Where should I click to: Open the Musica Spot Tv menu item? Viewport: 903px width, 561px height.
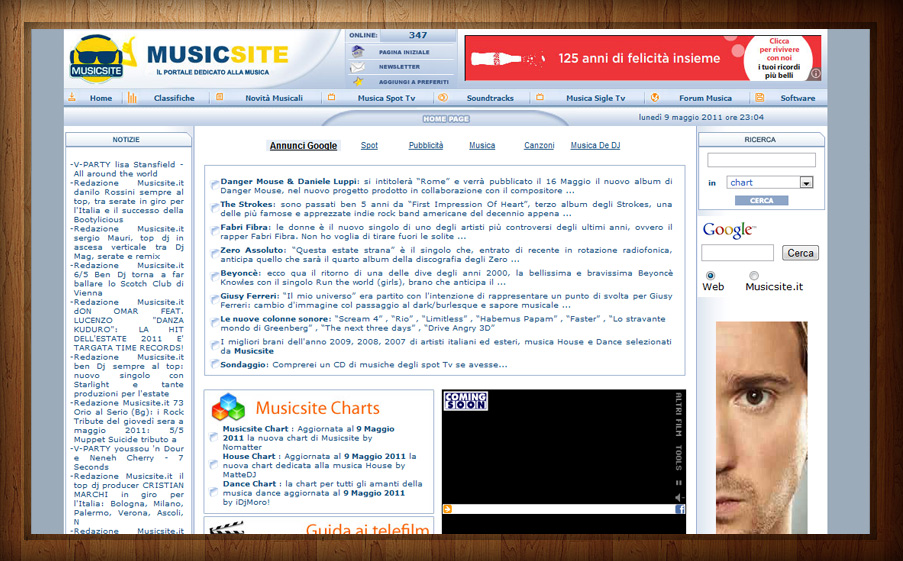pos(386,98)
